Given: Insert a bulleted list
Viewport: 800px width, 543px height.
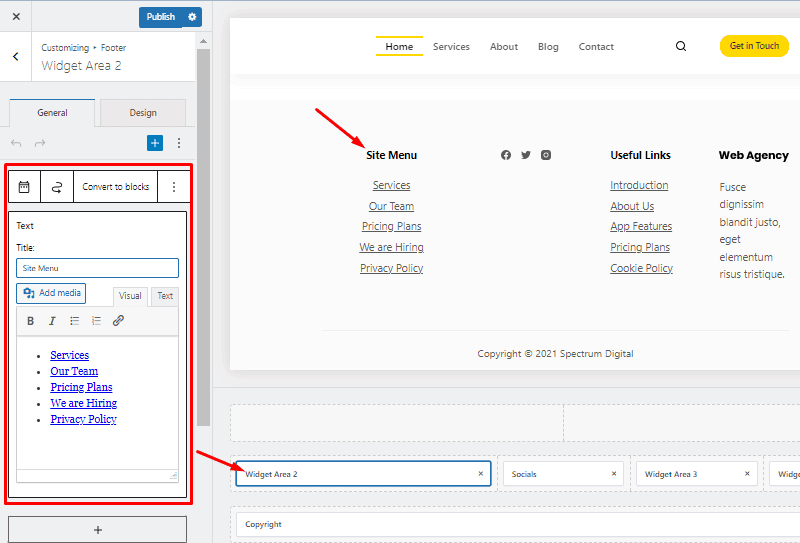Looking at the screenshot, I should [x=74, y=321].
